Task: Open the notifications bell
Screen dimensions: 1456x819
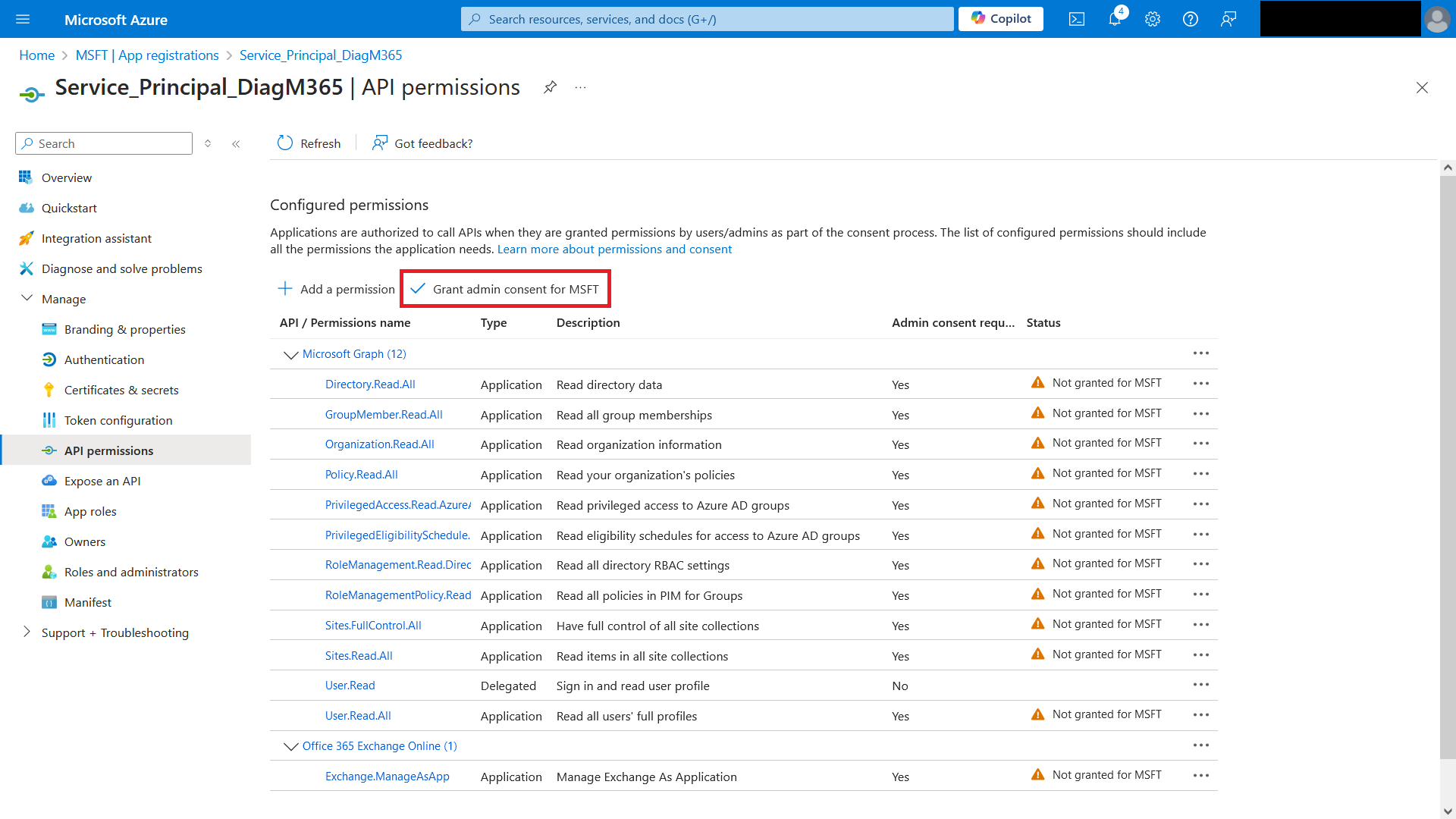Action: click(x=1114, y=19)
